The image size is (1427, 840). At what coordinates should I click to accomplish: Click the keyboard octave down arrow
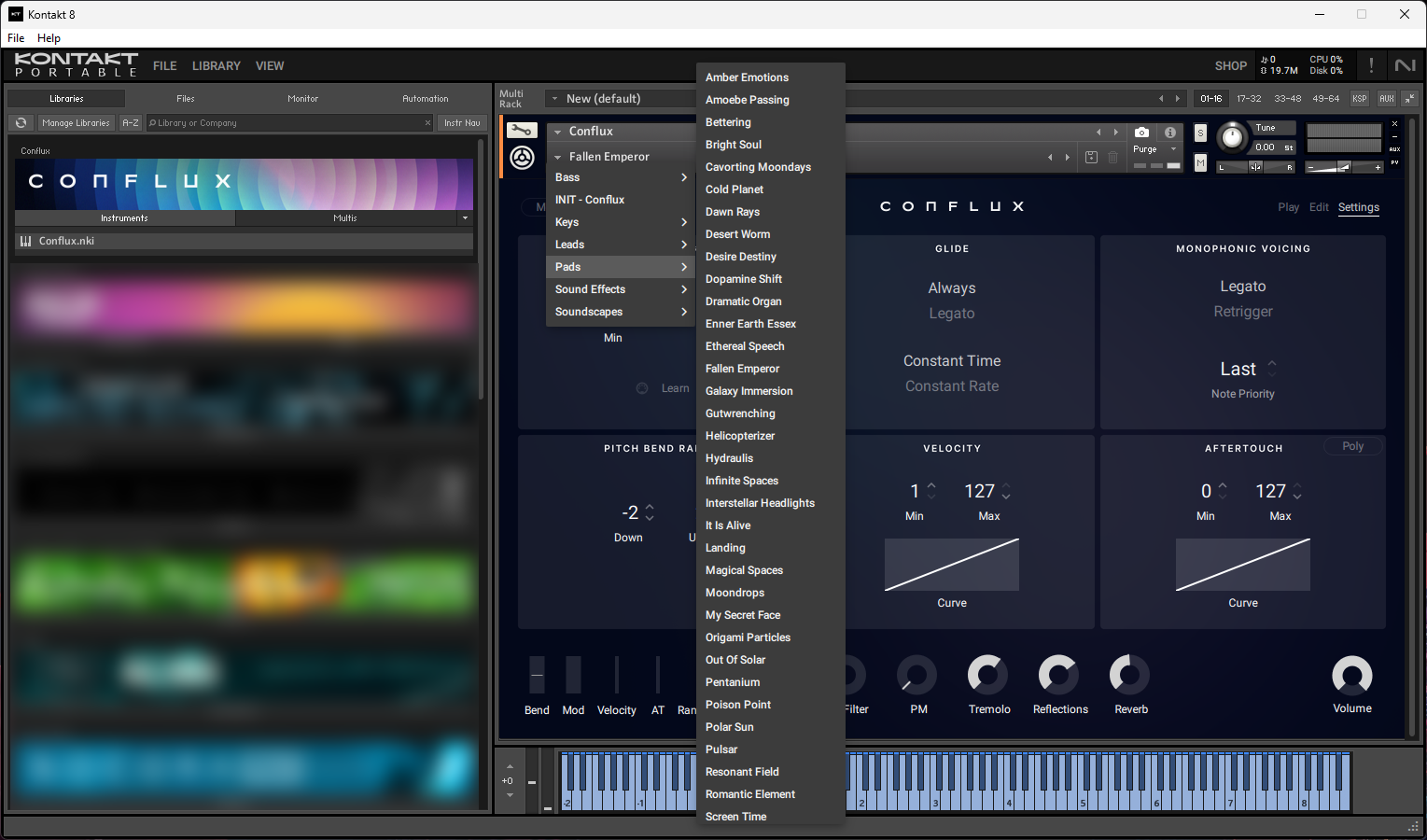coord(510,795)
